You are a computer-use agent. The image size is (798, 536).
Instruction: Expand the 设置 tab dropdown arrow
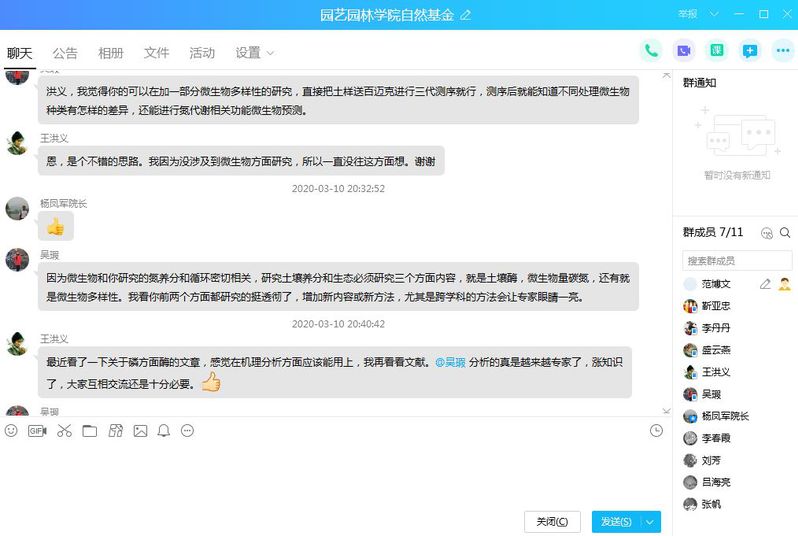270,53
